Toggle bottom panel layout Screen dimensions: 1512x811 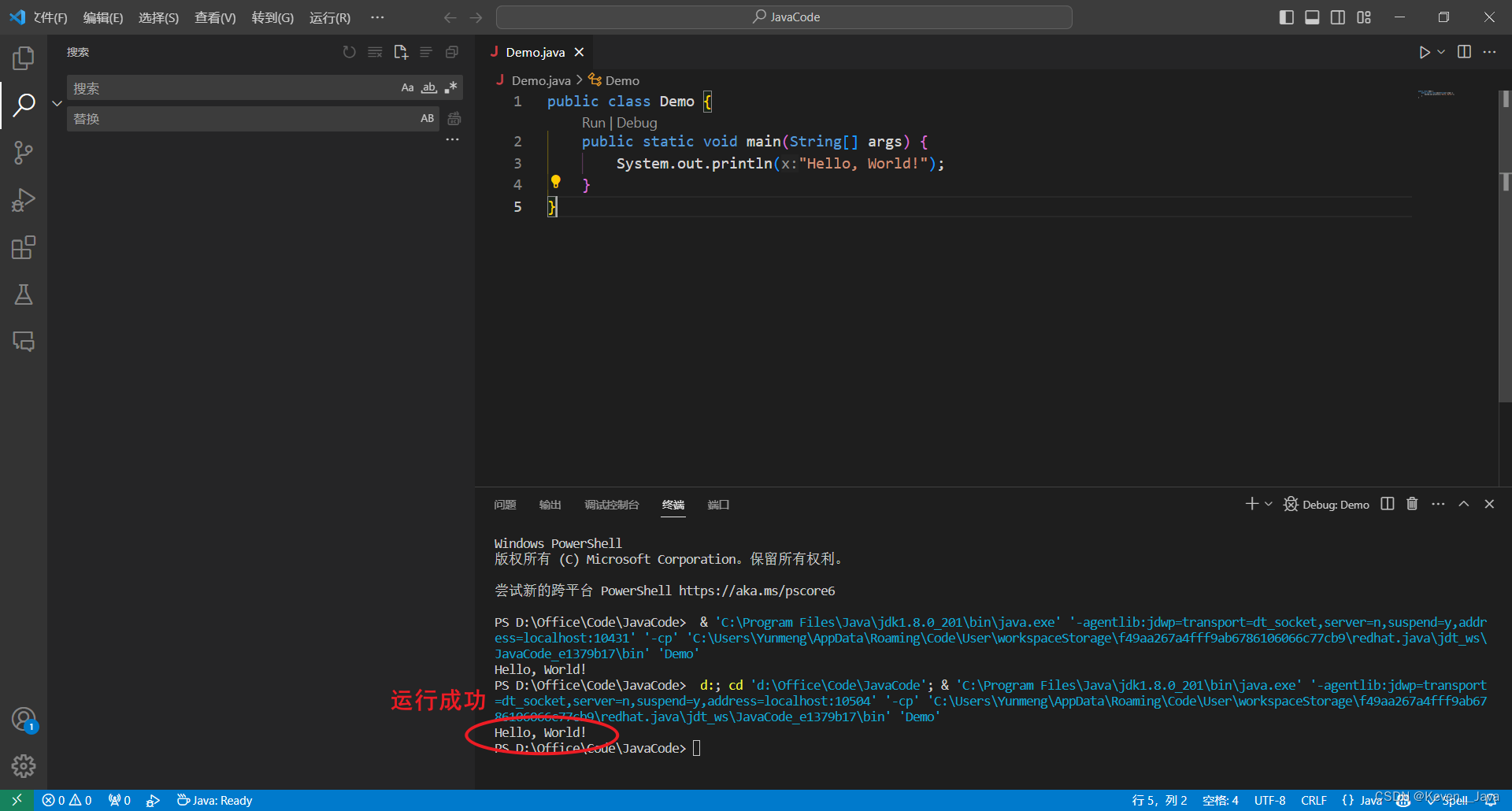(1312, 17)
